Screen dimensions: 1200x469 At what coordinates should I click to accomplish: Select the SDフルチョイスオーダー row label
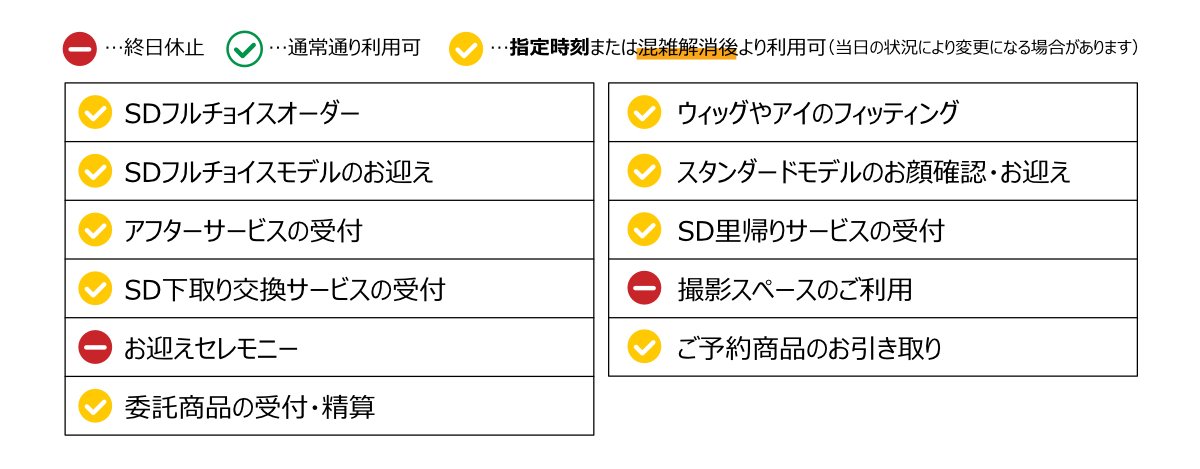[241, 113]
